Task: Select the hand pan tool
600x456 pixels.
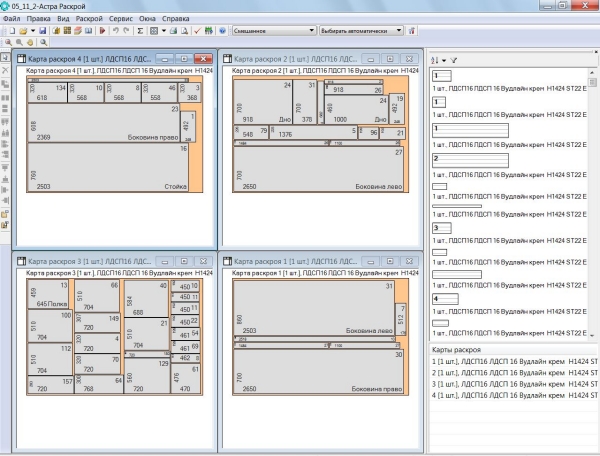Action: pos(30,42)
